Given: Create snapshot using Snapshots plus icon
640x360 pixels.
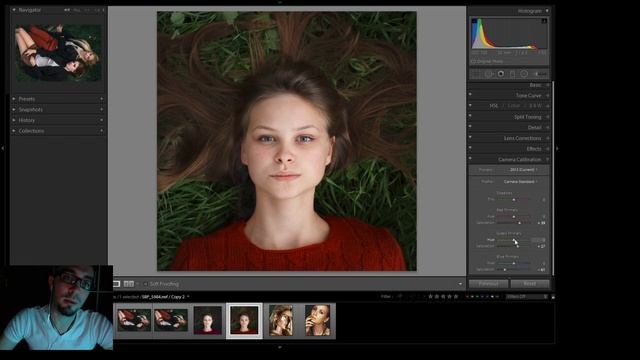Looking at the screenshot, I should pyautogui.click(x=102, y=109).
